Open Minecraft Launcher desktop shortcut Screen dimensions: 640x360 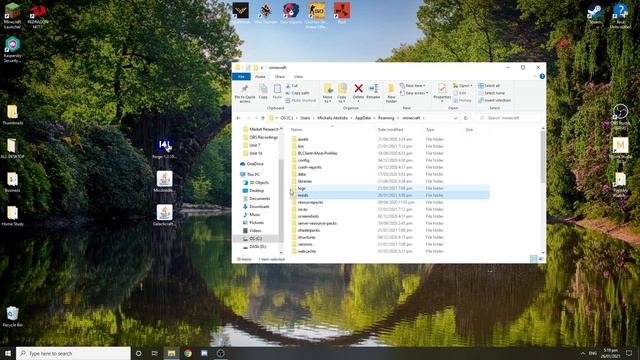tap(12, 15)
